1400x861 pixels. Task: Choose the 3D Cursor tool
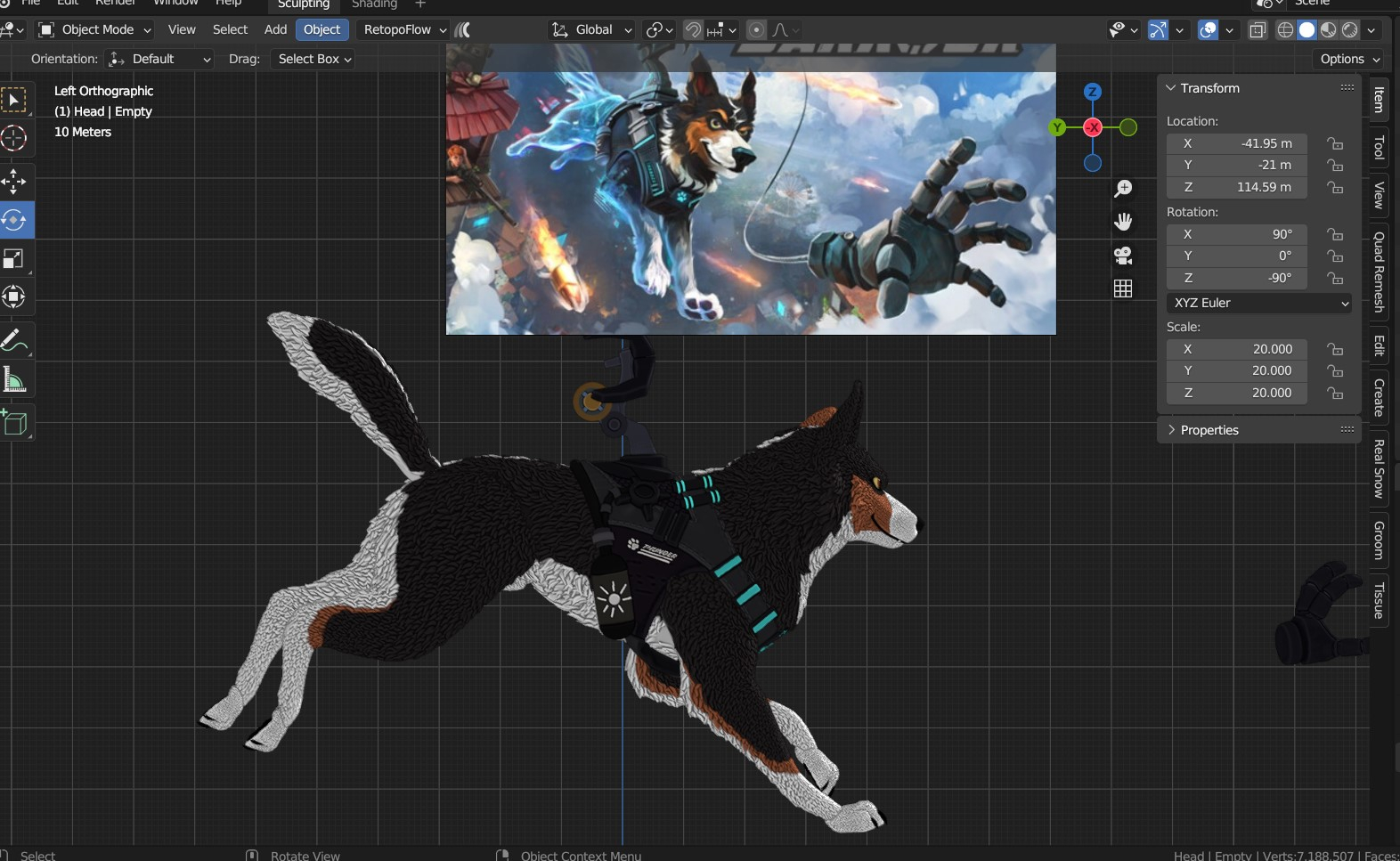[x=14, y=138]
